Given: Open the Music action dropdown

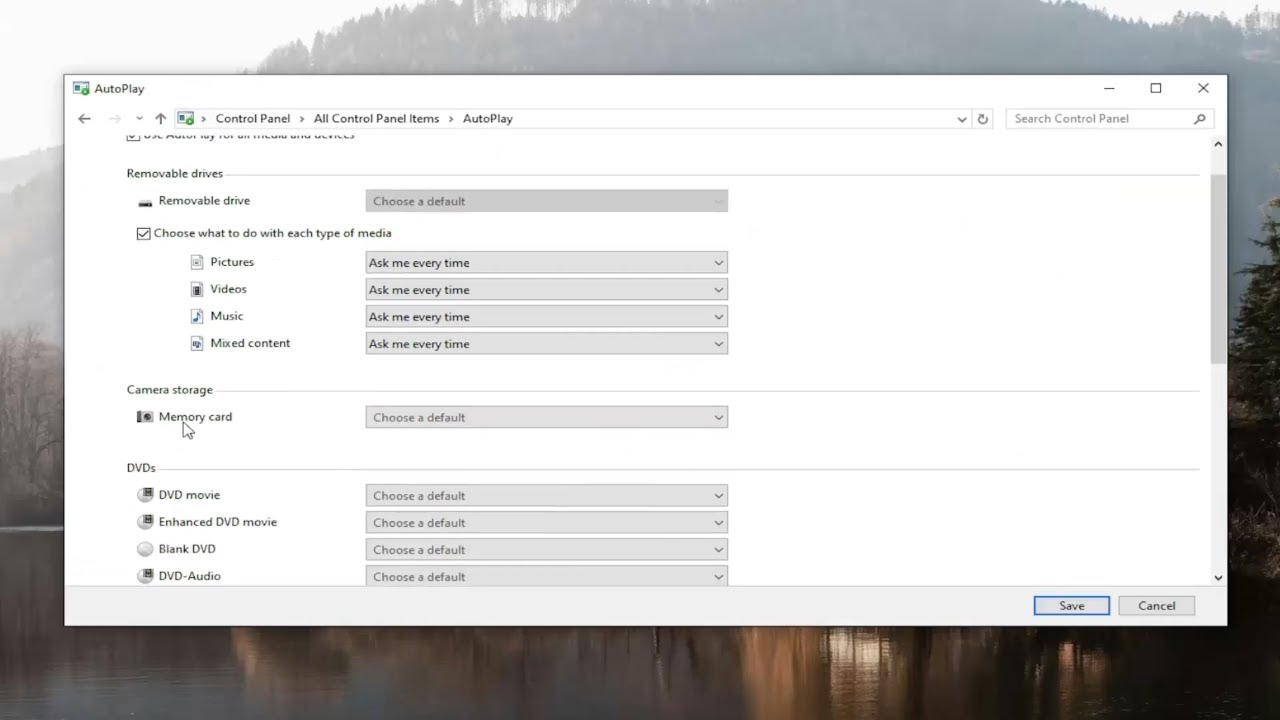Looking at the screenshot, I should 546,317.
